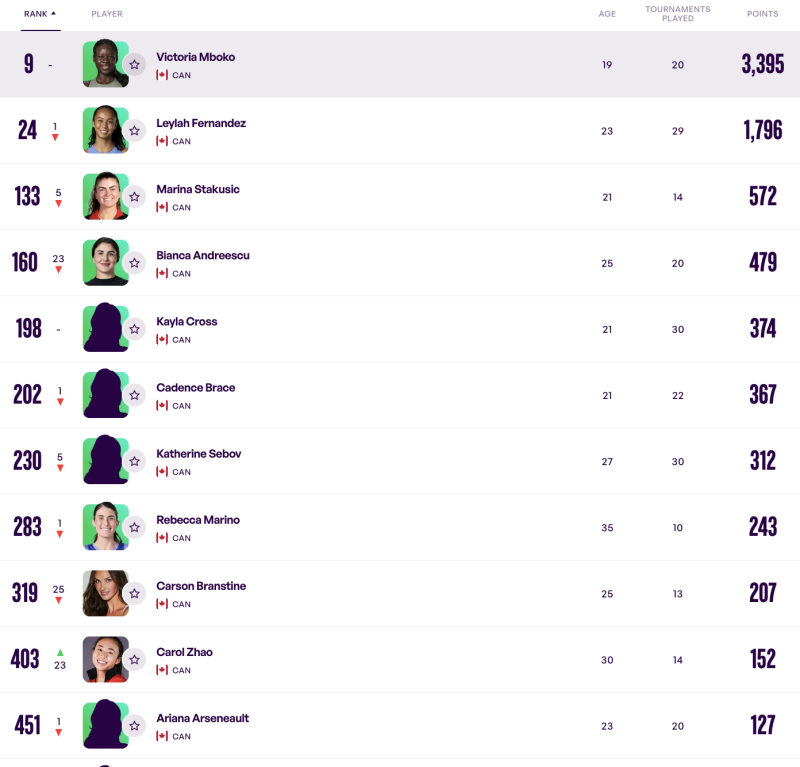Click star icon next to Cadence Brace
Image resolution: width=800 pixels, height=767 pixels.
click(134, 395)
